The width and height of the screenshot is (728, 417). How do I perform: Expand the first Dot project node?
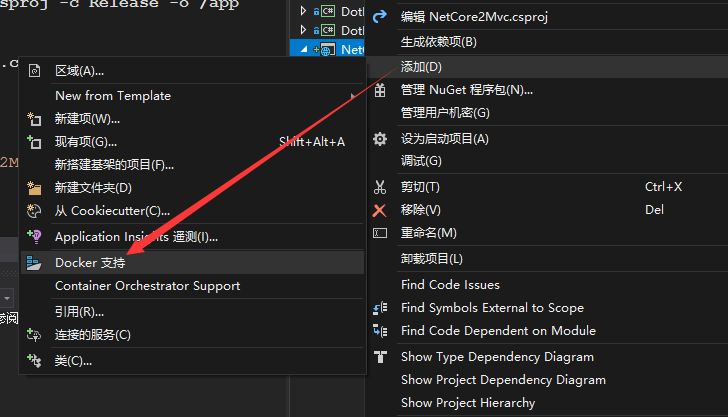tap(303, 11)
